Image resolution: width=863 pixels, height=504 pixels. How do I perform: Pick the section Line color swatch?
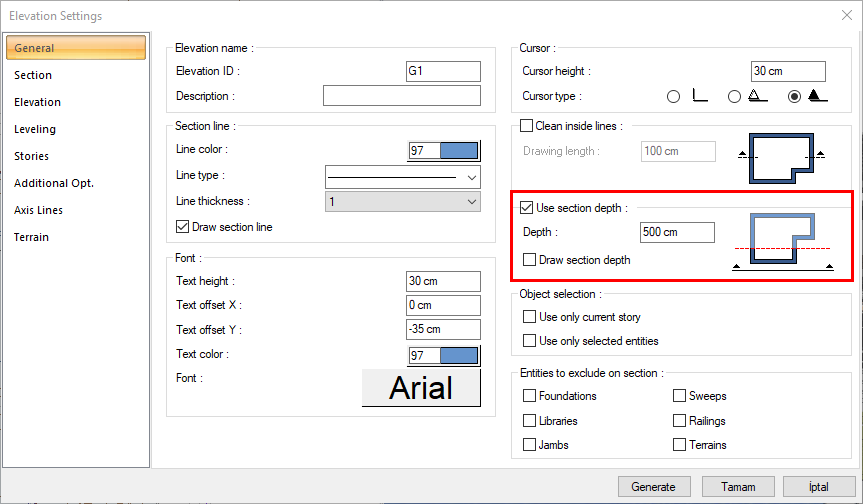[x=444, y=150]
